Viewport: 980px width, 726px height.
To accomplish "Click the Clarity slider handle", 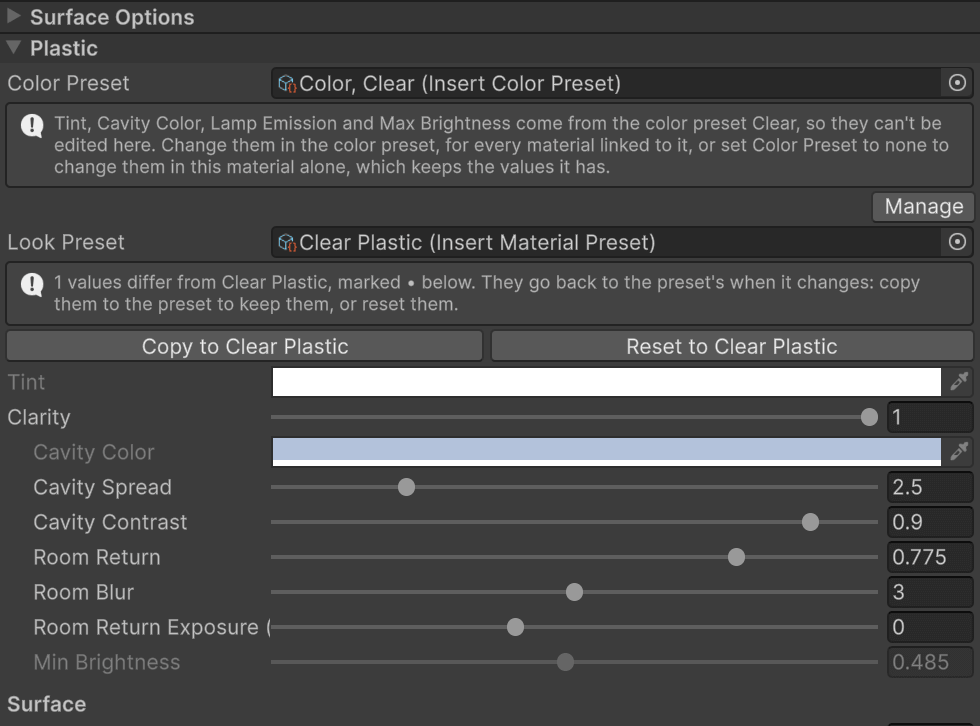I will pos(869,417).
